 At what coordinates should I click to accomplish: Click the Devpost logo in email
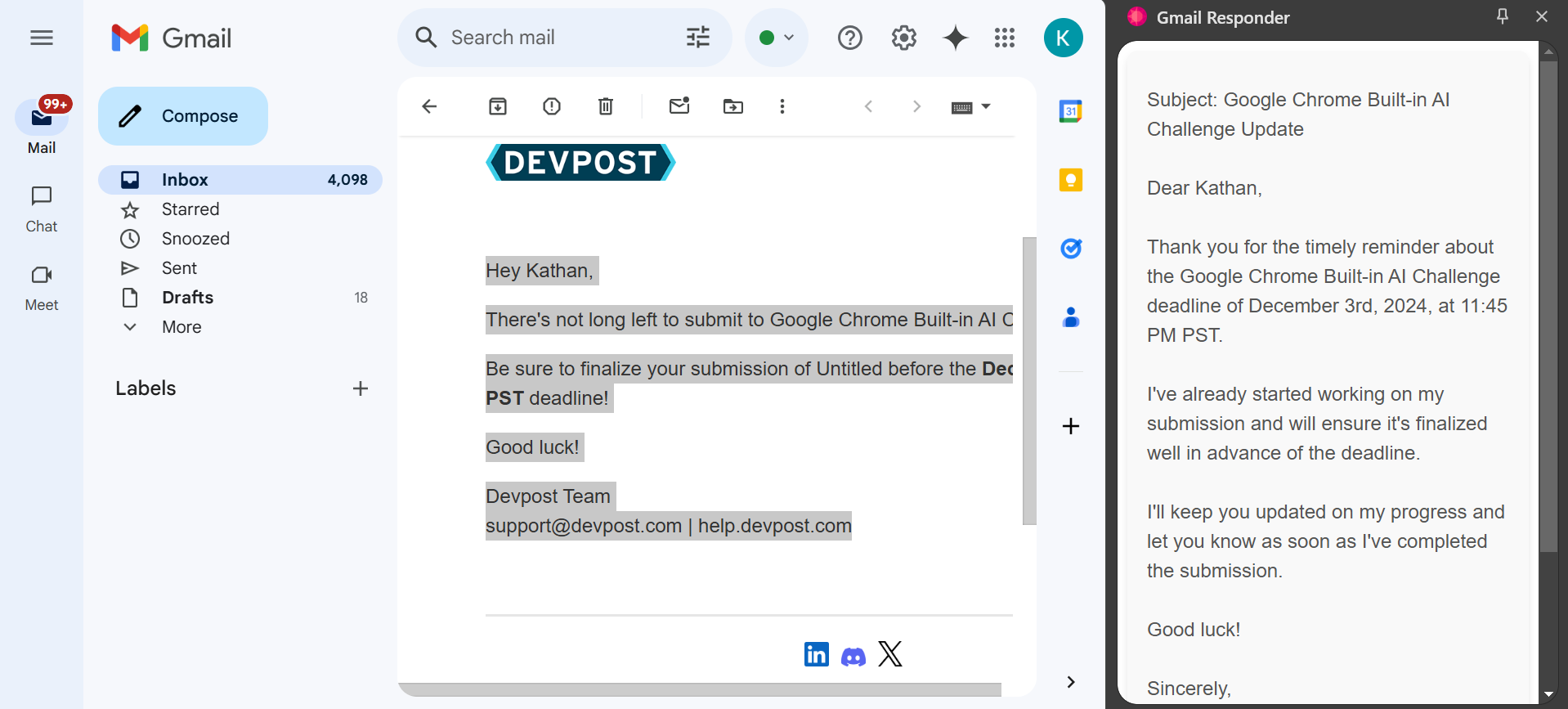tap(580, 162)
